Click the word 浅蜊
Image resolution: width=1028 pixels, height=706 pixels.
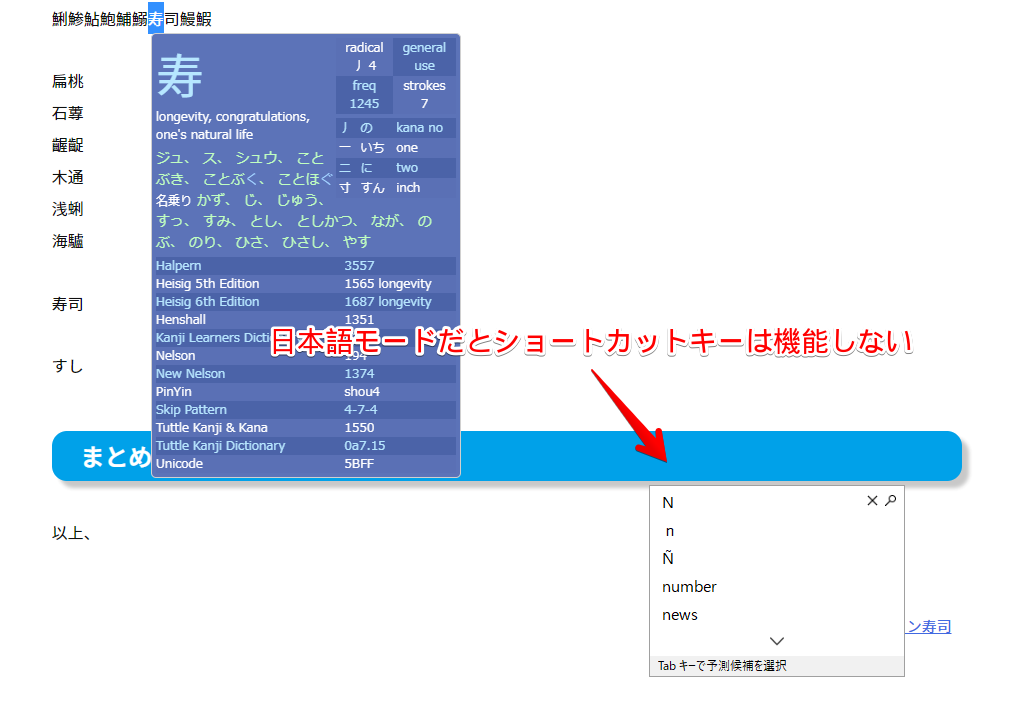[68, 209]
